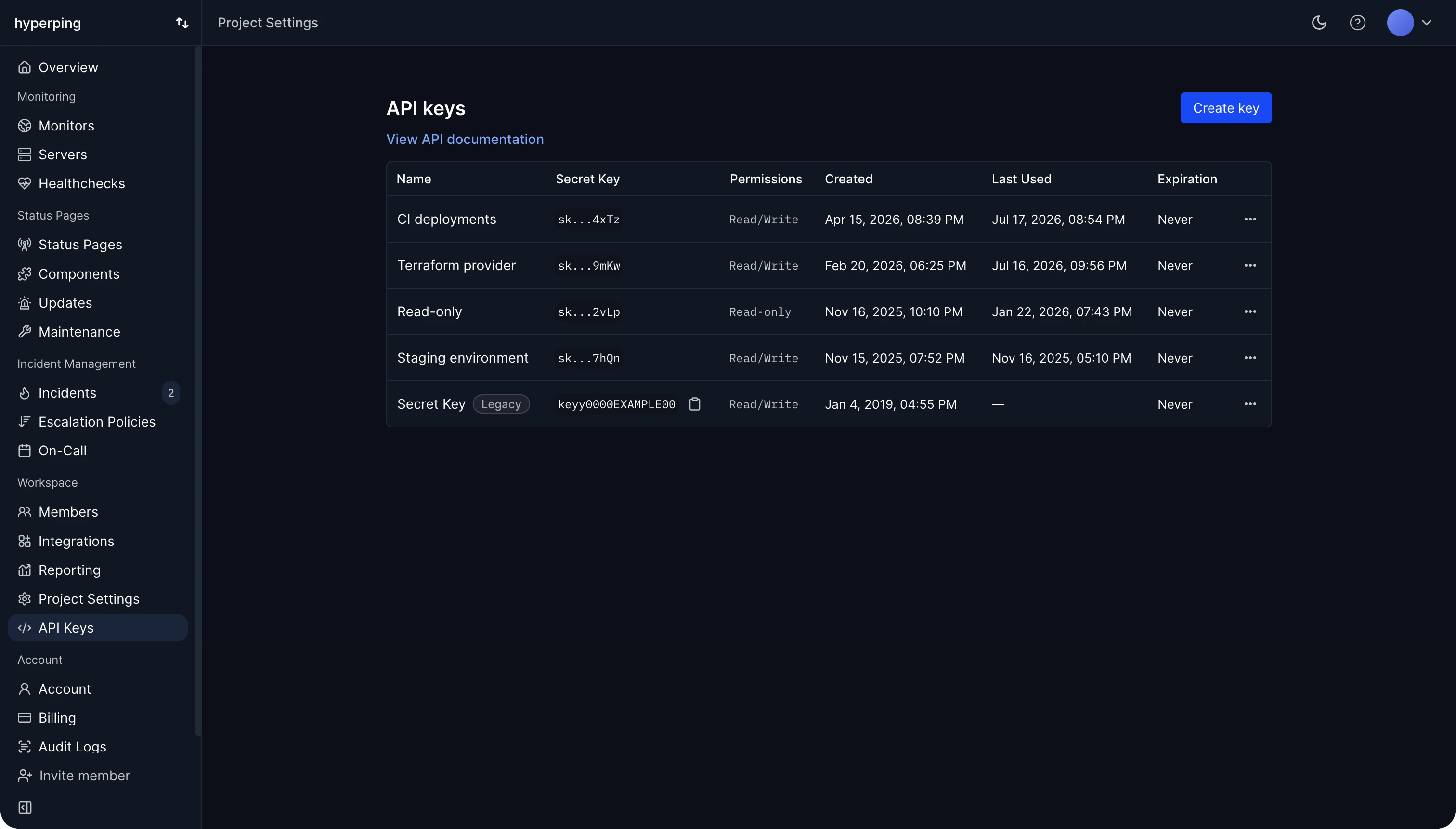Click the Invite member icon
Viewport: 1456px width, 829px height.
[25, 776]
